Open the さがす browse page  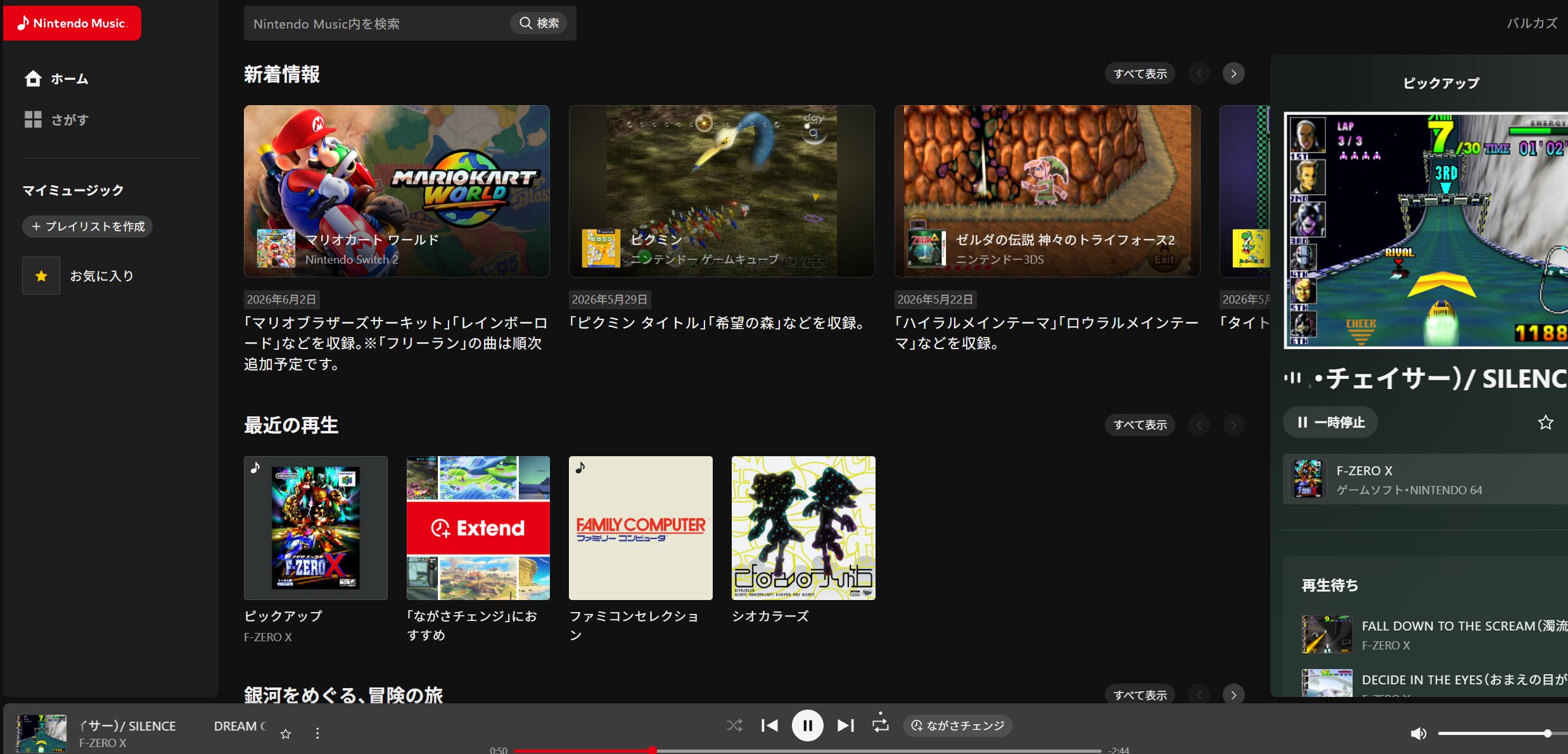57,119
